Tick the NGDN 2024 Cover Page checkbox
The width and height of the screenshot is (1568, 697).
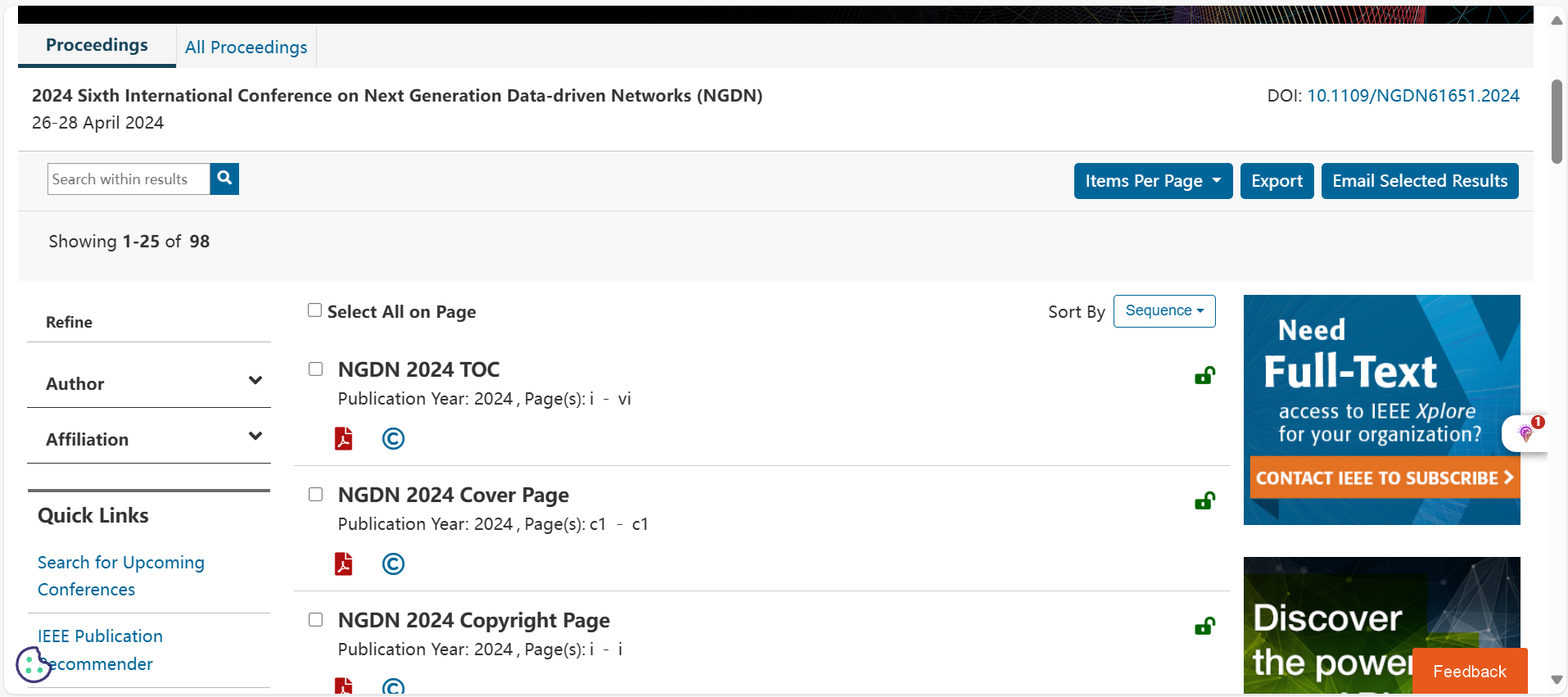coord(315,495)
